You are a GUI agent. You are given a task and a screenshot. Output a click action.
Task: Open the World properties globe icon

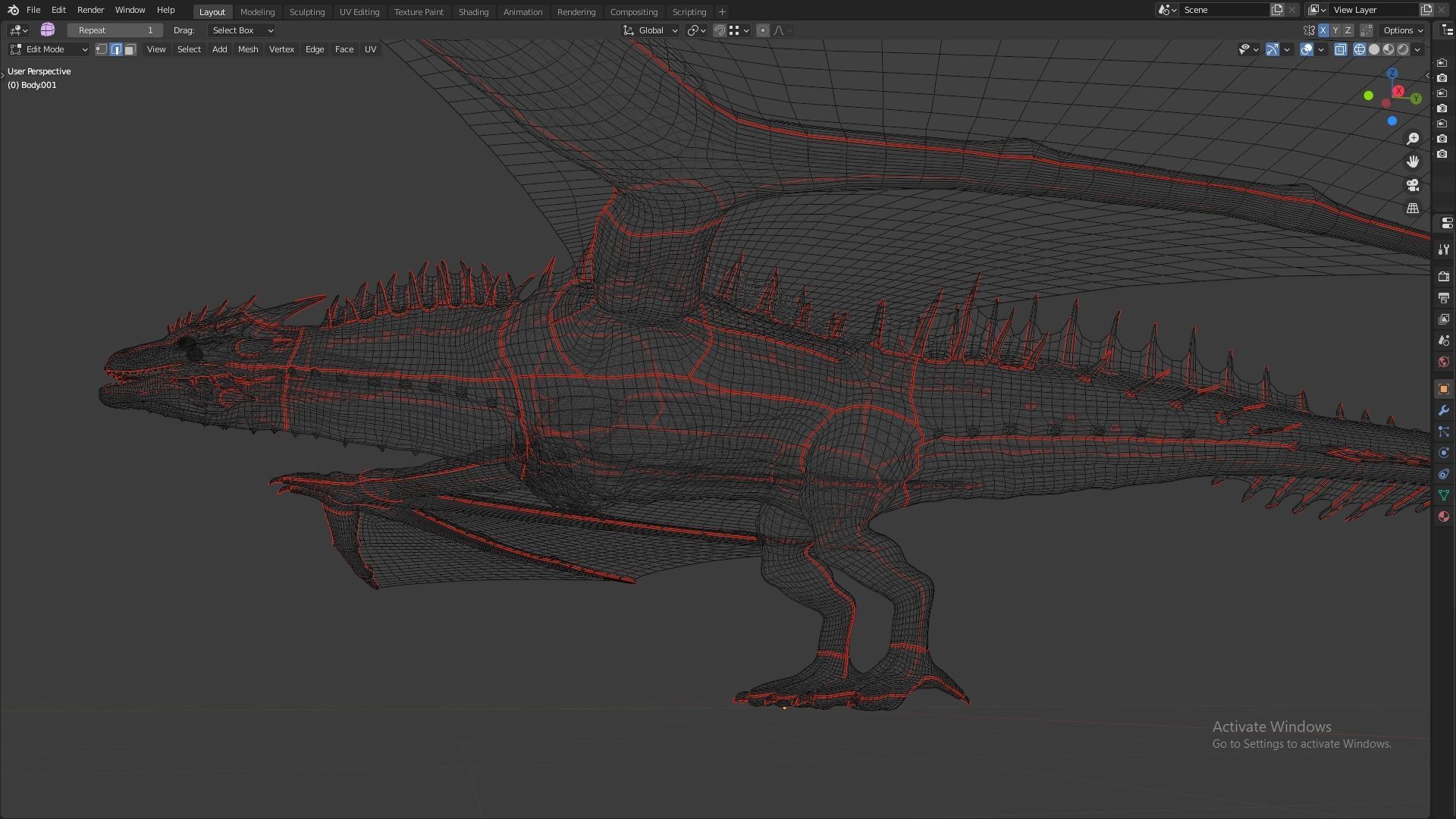[x=1444, y=362]
